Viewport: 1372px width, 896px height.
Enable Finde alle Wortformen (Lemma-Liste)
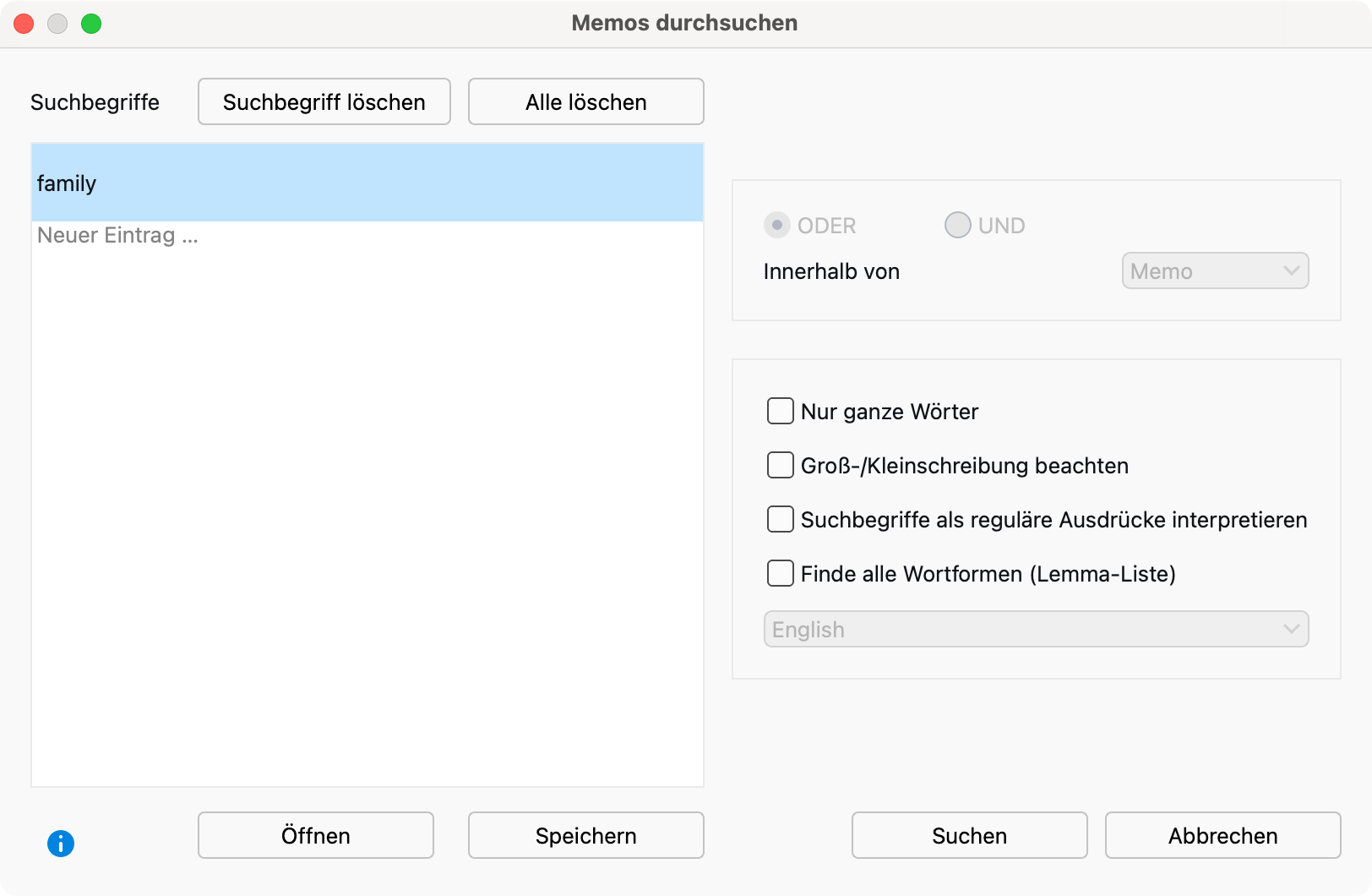point(780,573)
